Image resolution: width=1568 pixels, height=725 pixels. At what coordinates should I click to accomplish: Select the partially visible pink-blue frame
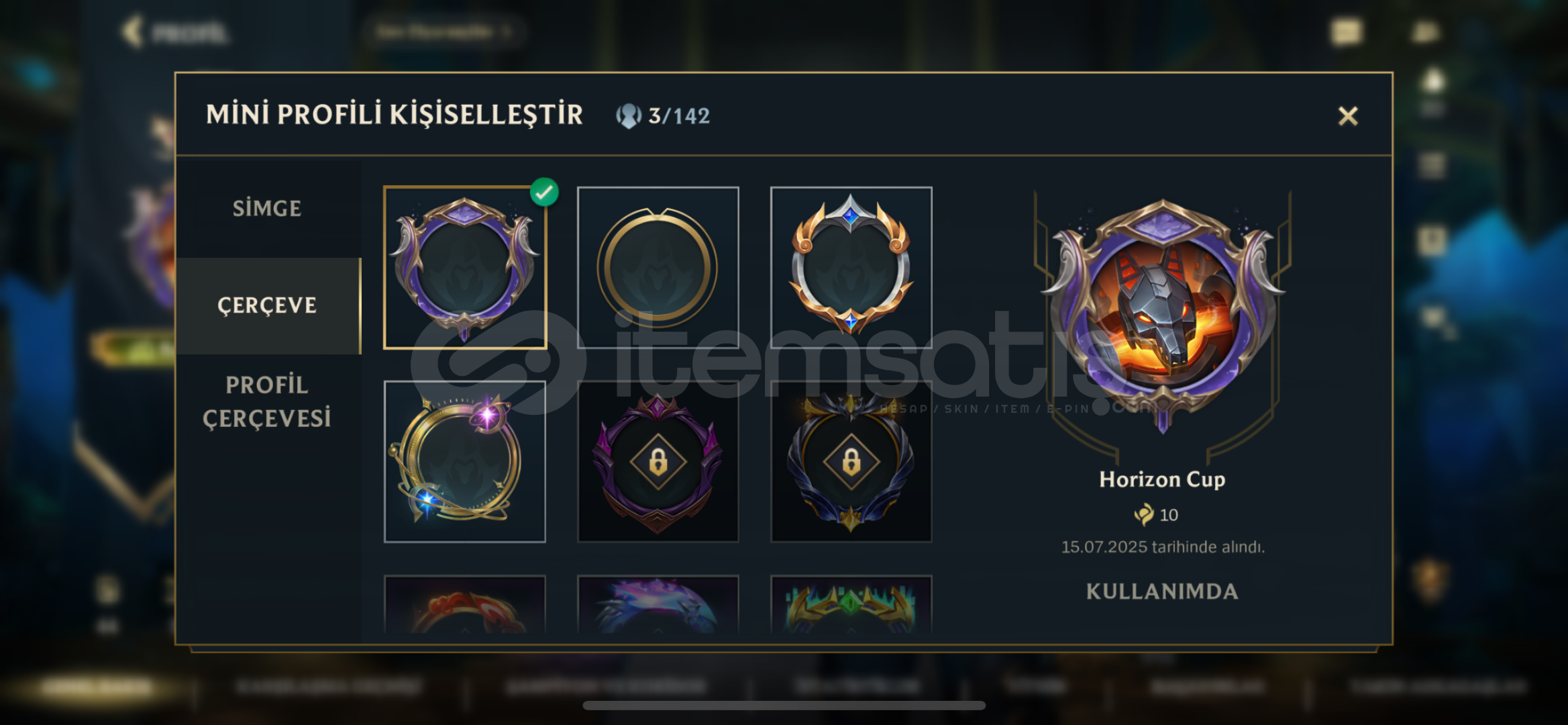pyautogui.click(x=658, y=604)
